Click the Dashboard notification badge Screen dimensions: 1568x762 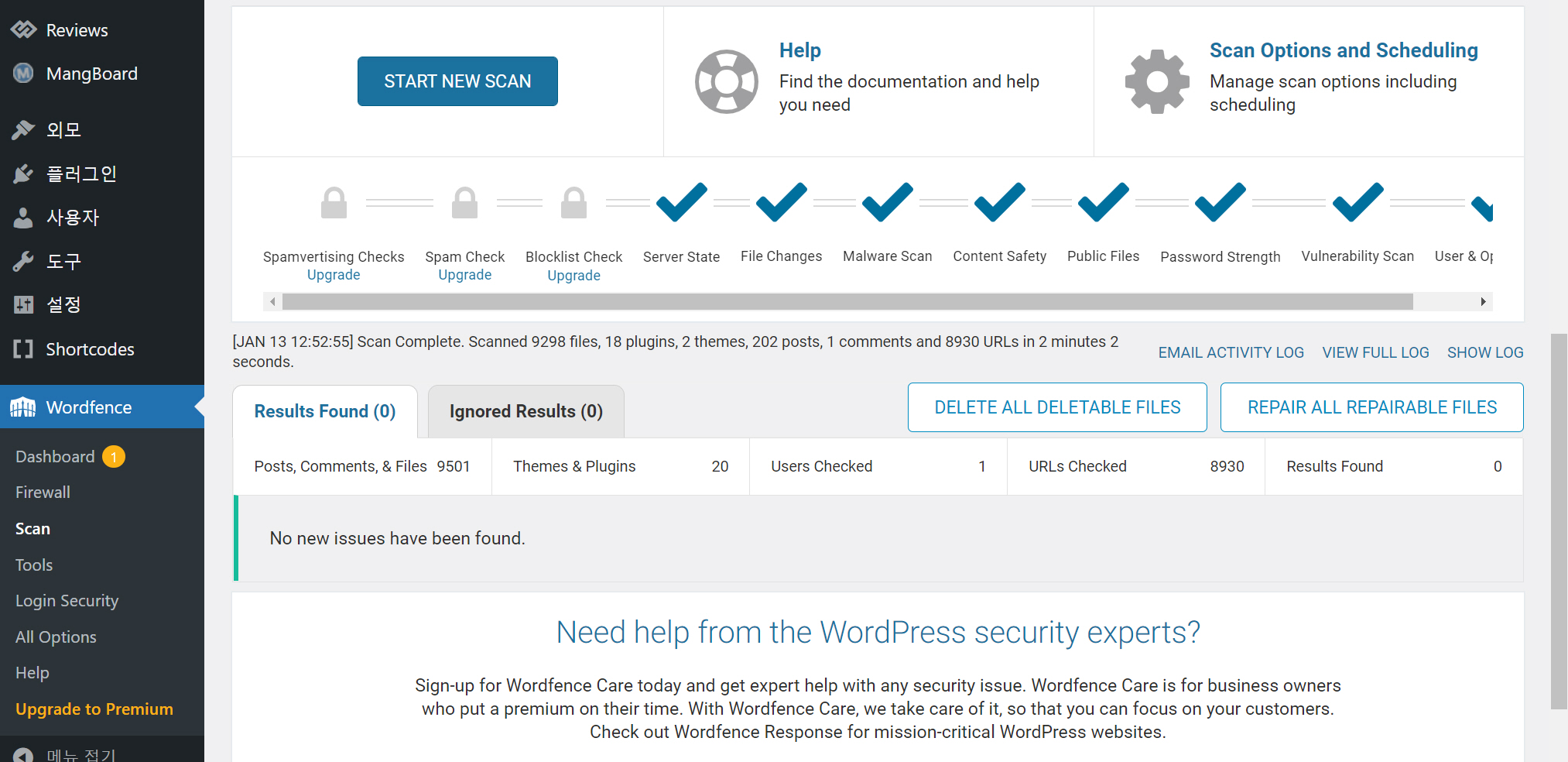click(x=114, y=457)
